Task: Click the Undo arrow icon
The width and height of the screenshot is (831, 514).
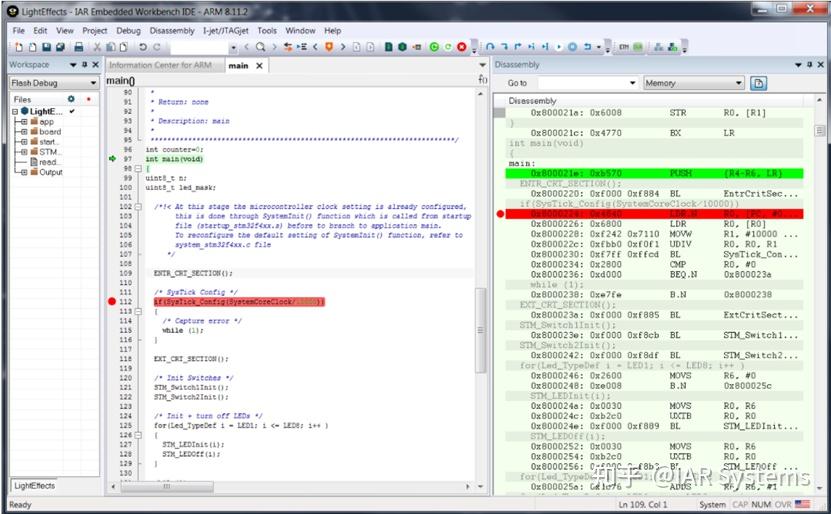Action: pyautogui.click(x=142, y=47)
